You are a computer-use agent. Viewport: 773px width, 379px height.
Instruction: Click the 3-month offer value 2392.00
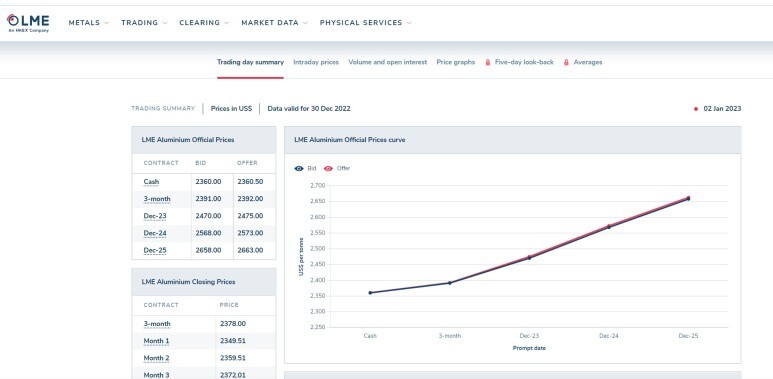(x=250, y=199)
